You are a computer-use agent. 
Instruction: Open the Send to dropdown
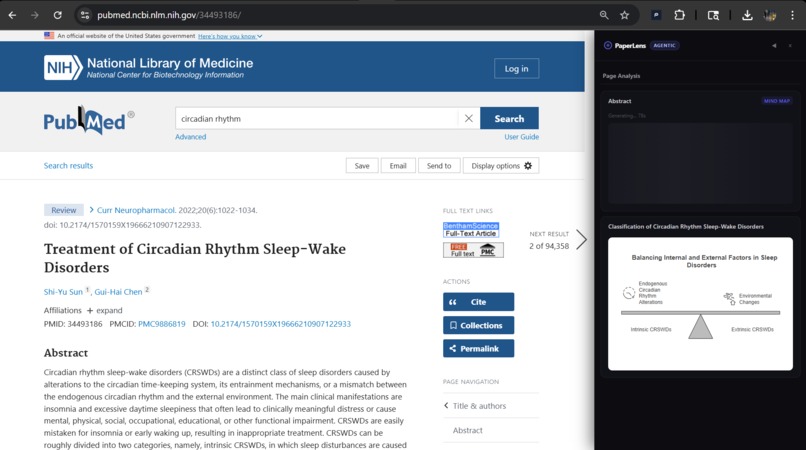[x=438, y=166]
